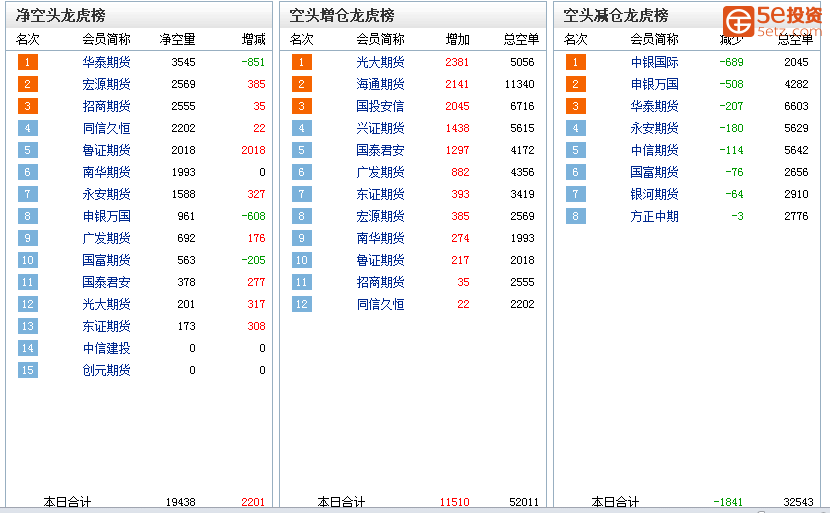Open 宏源期货 in 净空头龙虎榜

106,84
